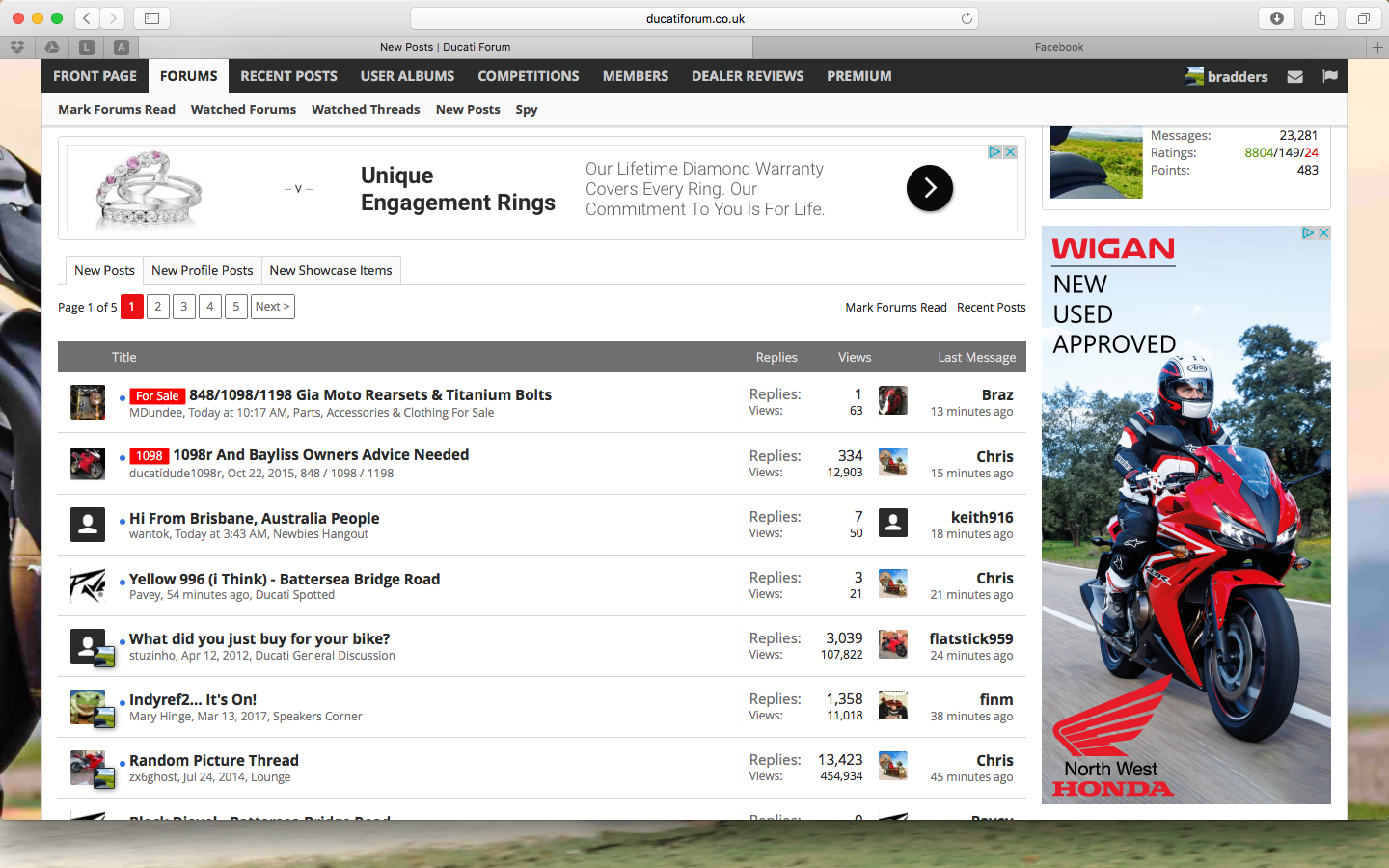The image size is (1389, 868).
Task: Go to page 5 of results
Action: [x=236, y=307]
